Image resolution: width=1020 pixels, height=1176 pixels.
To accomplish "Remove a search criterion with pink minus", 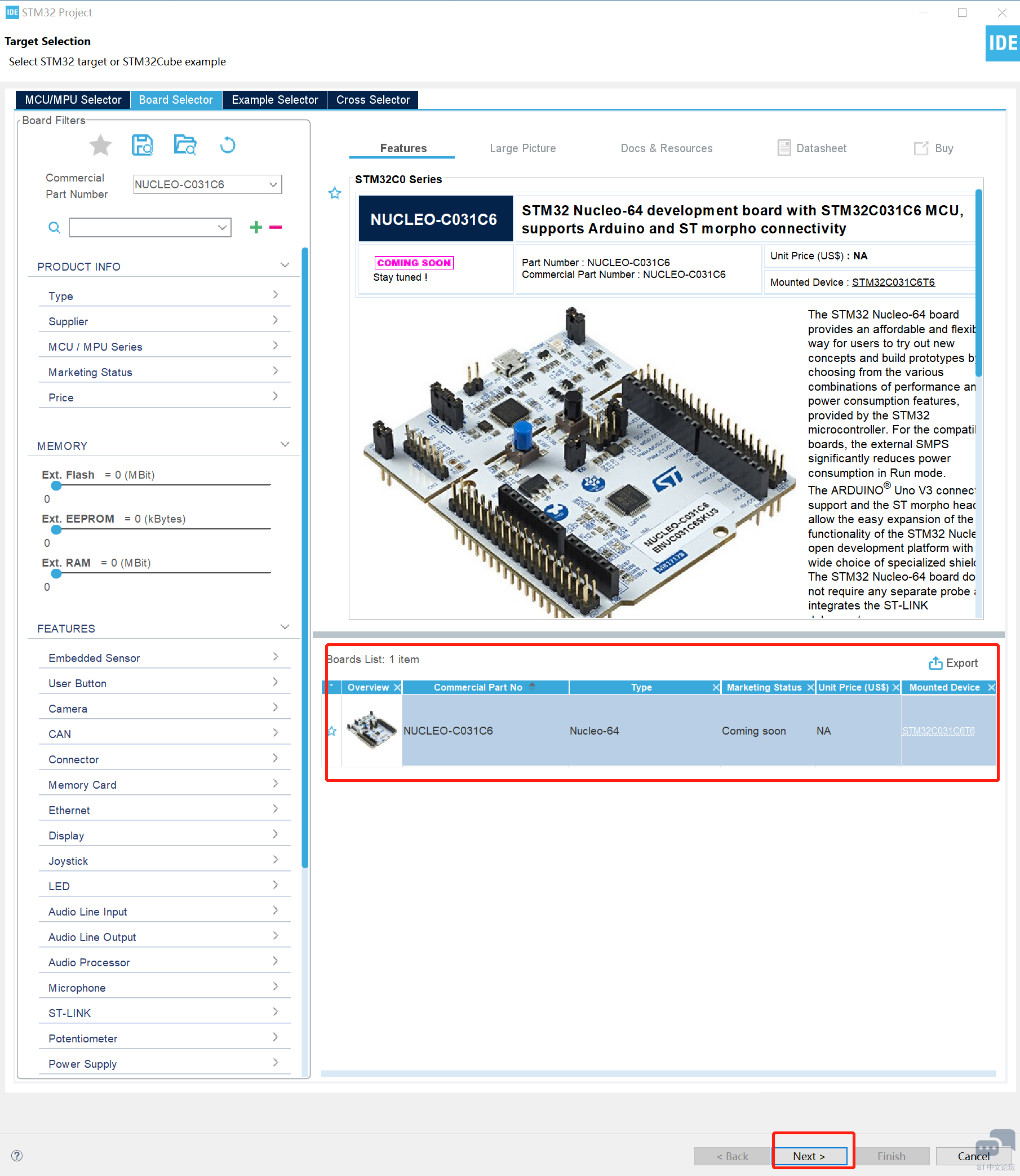I will pos(276,227).
